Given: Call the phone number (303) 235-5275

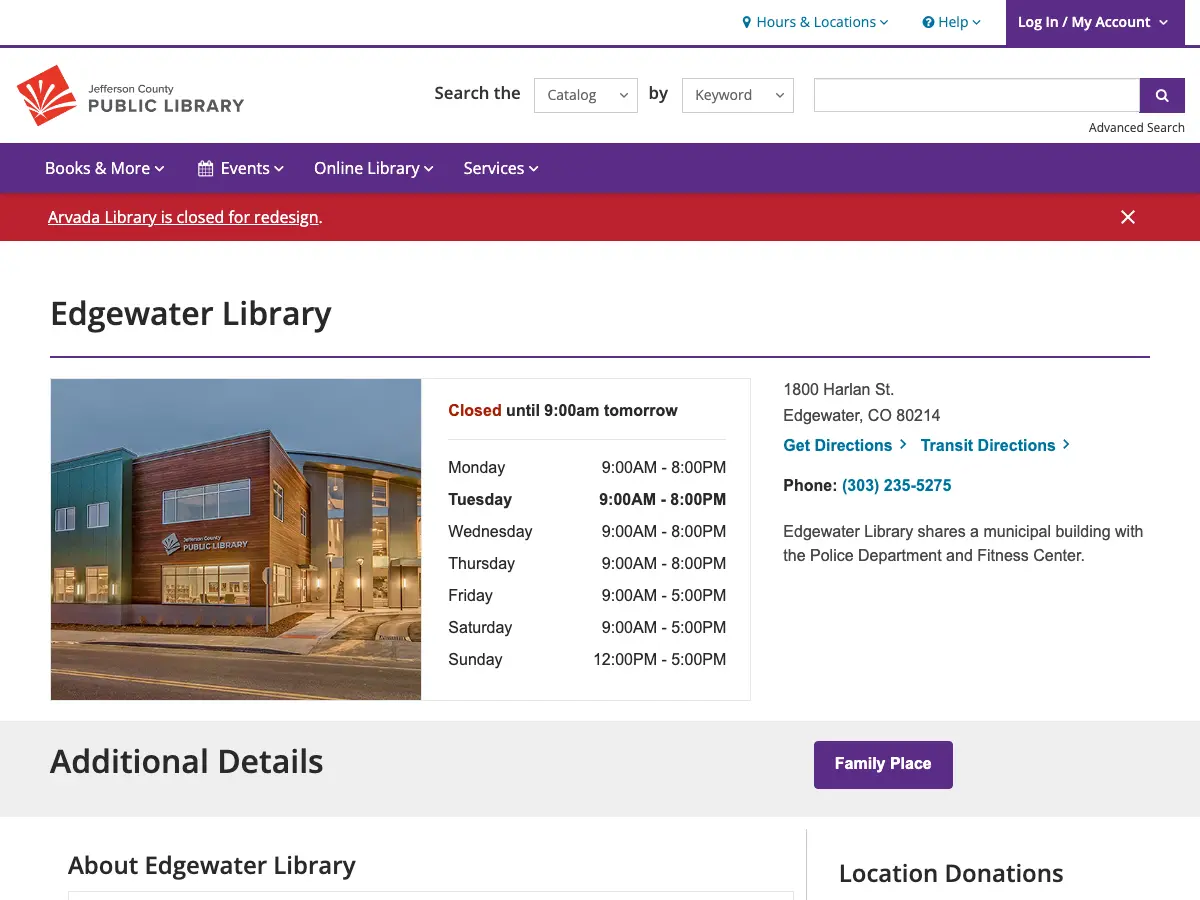Looking at the screenshot, I should (896, 486).
